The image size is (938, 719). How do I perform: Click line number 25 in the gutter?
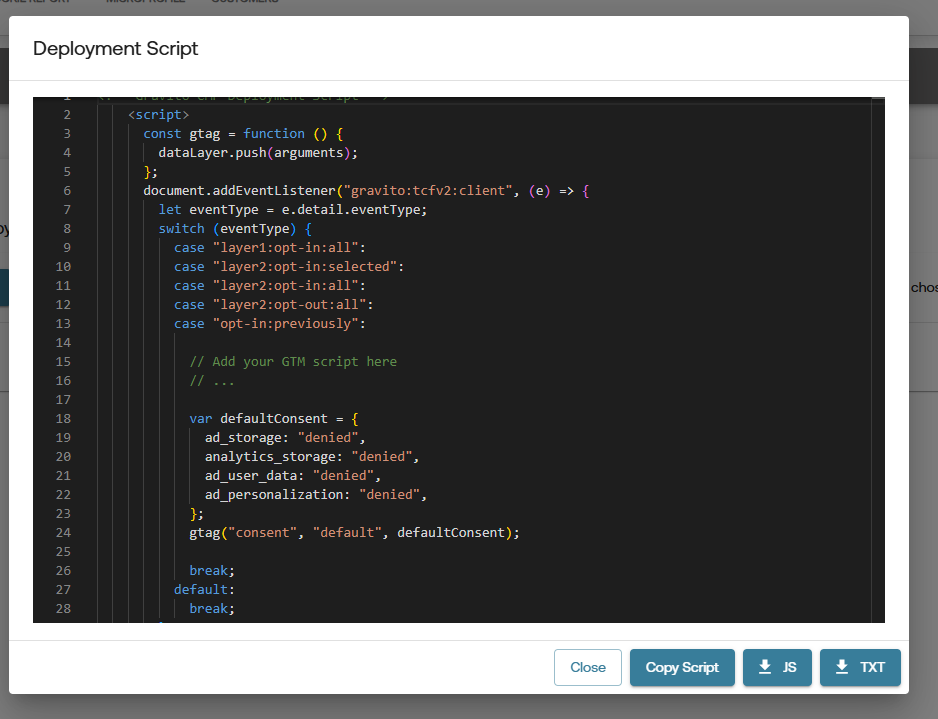(x=63, y=552)
